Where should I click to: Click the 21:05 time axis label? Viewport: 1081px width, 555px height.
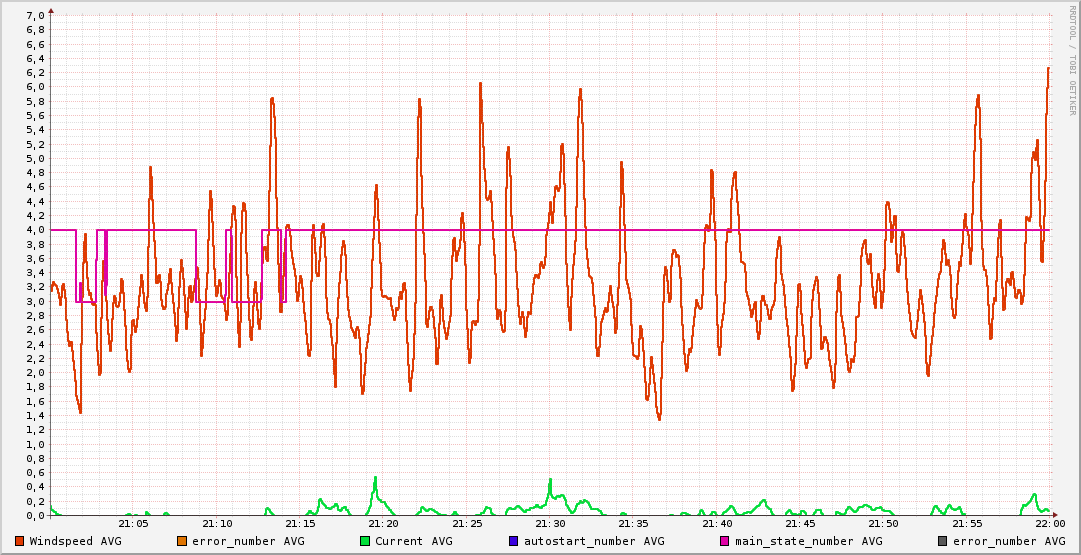133,523
